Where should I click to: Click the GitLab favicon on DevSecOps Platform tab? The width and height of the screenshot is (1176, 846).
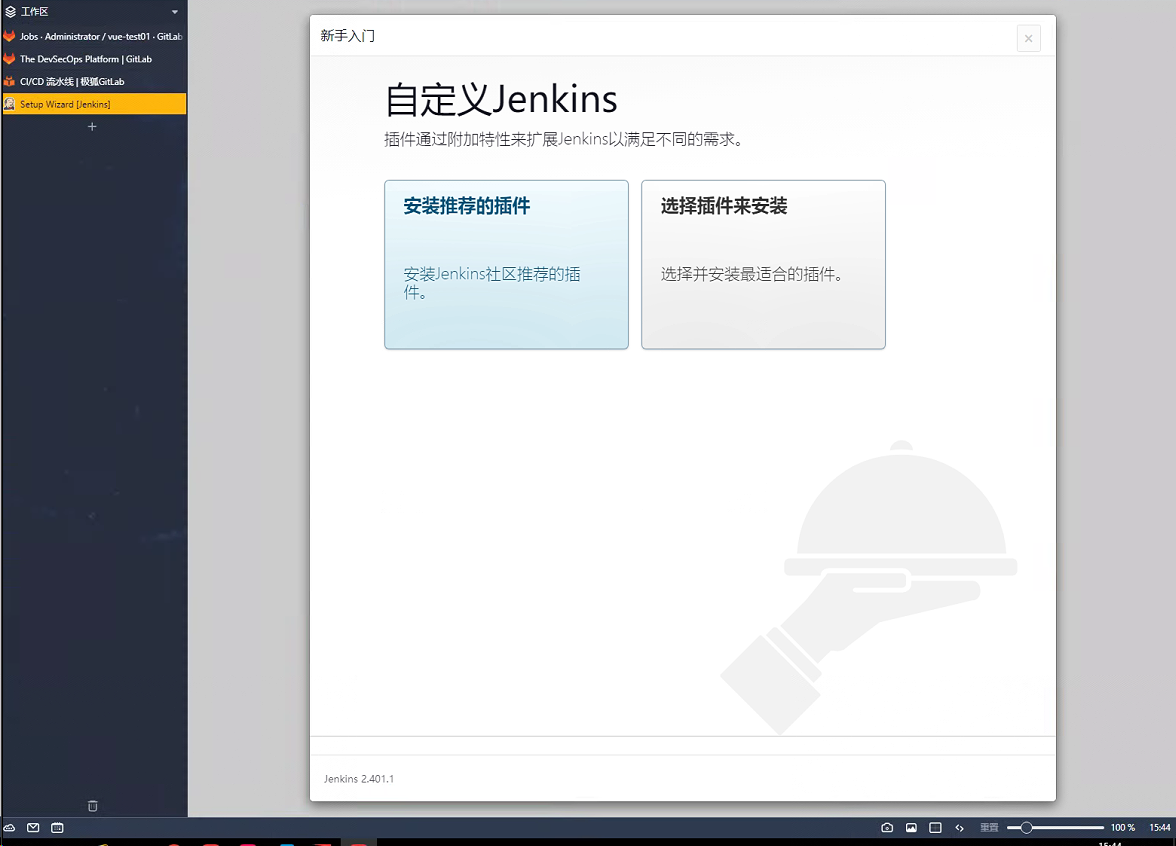click(x=10, y=58)
